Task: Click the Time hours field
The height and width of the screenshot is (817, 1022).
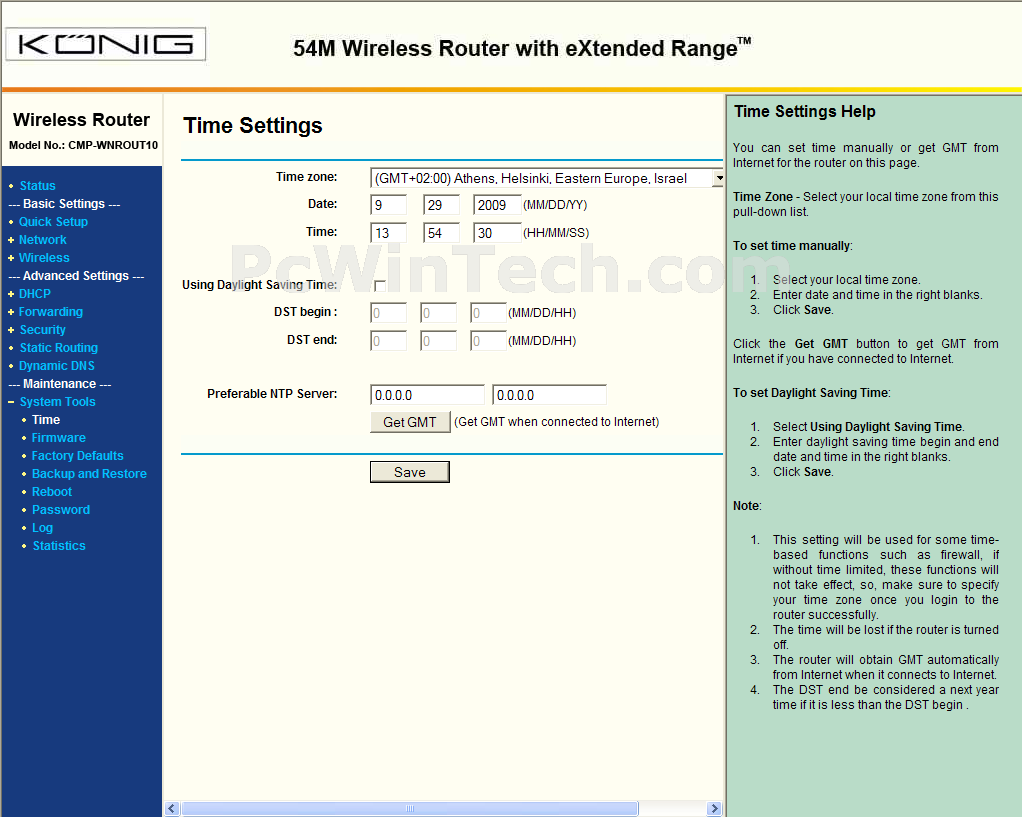Action: click(x=388, y=233)
